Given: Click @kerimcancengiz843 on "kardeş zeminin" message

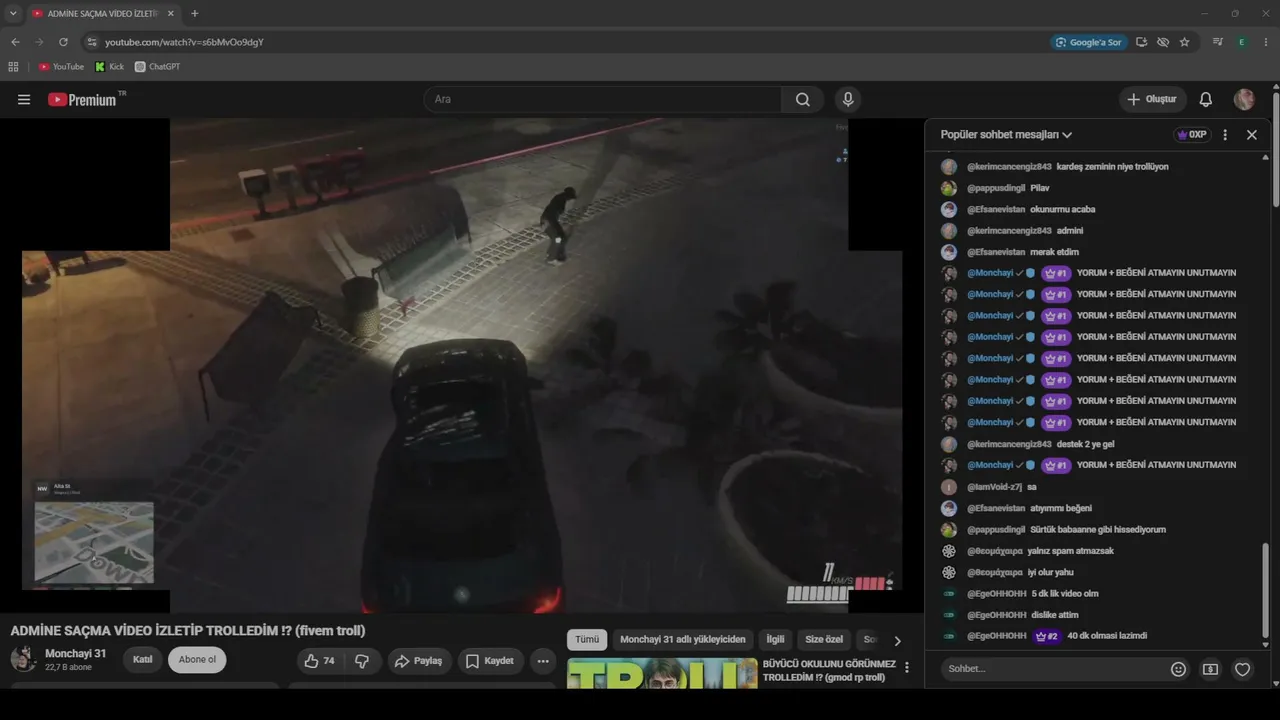Looking at the screenshot, I should (x=1009, y=167).
